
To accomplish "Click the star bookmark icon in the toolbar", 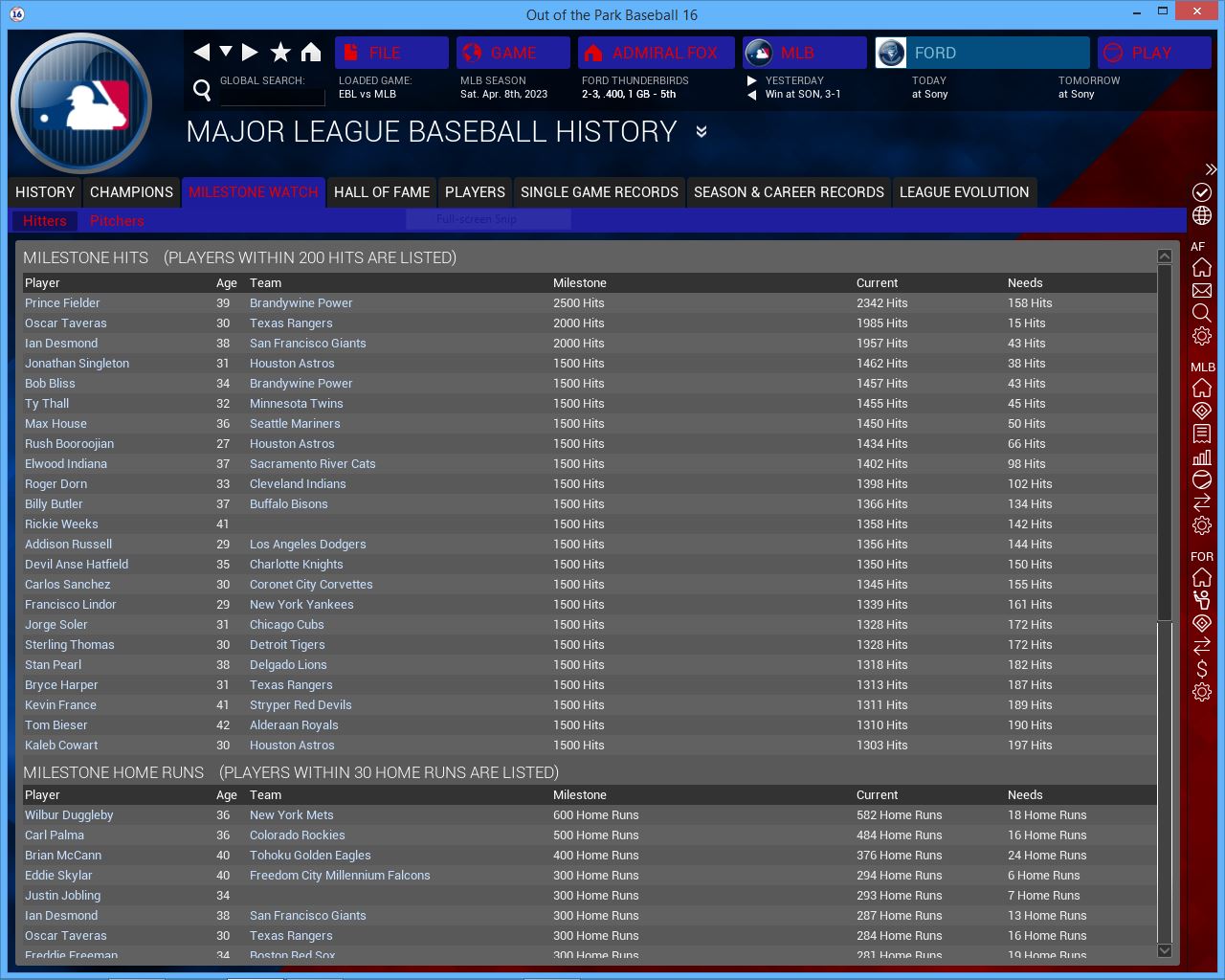I will click(280, 53).
